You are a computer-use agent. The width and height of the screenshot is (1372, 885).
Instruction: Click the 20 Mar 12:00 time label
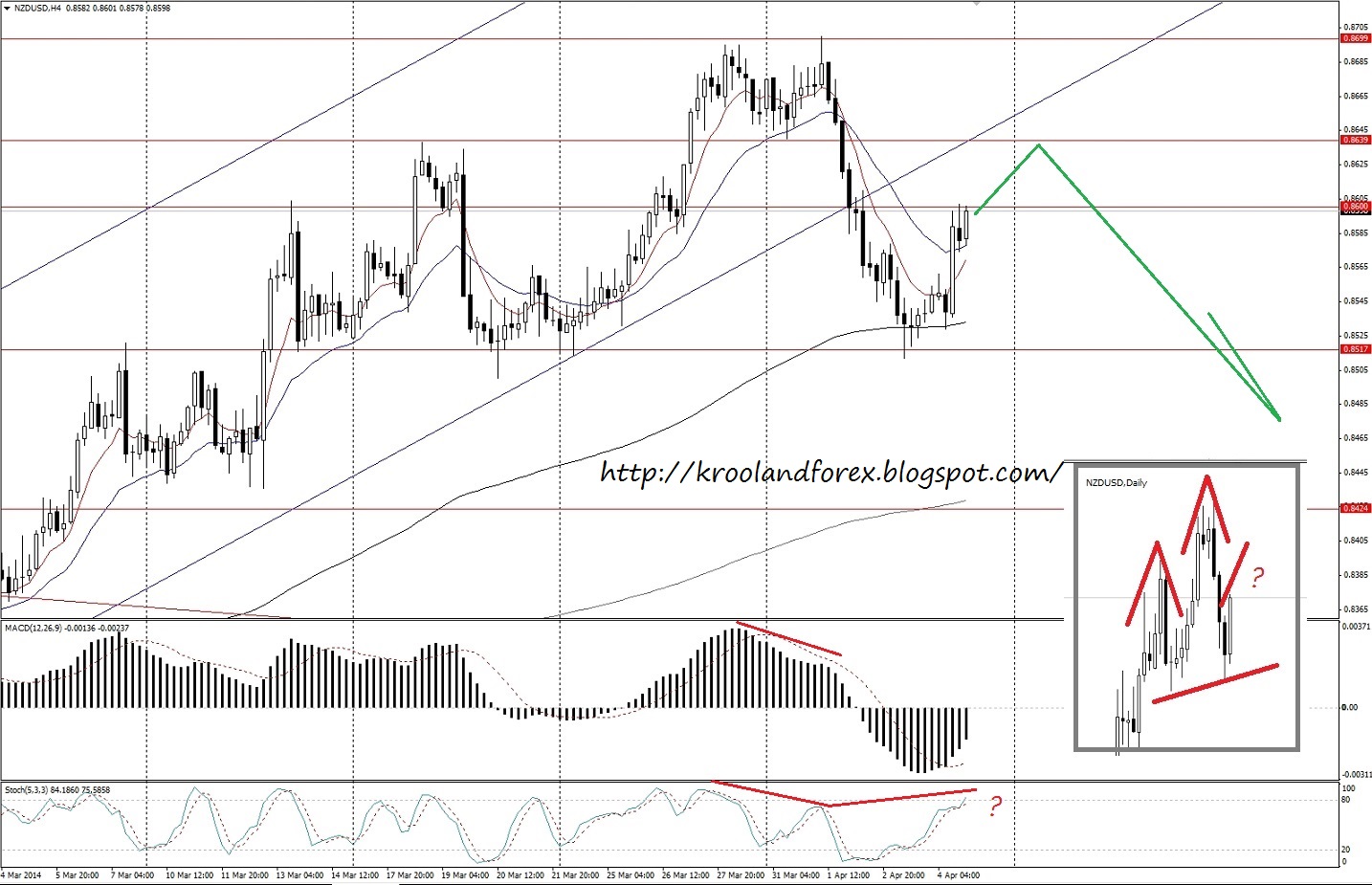point(520,874)
